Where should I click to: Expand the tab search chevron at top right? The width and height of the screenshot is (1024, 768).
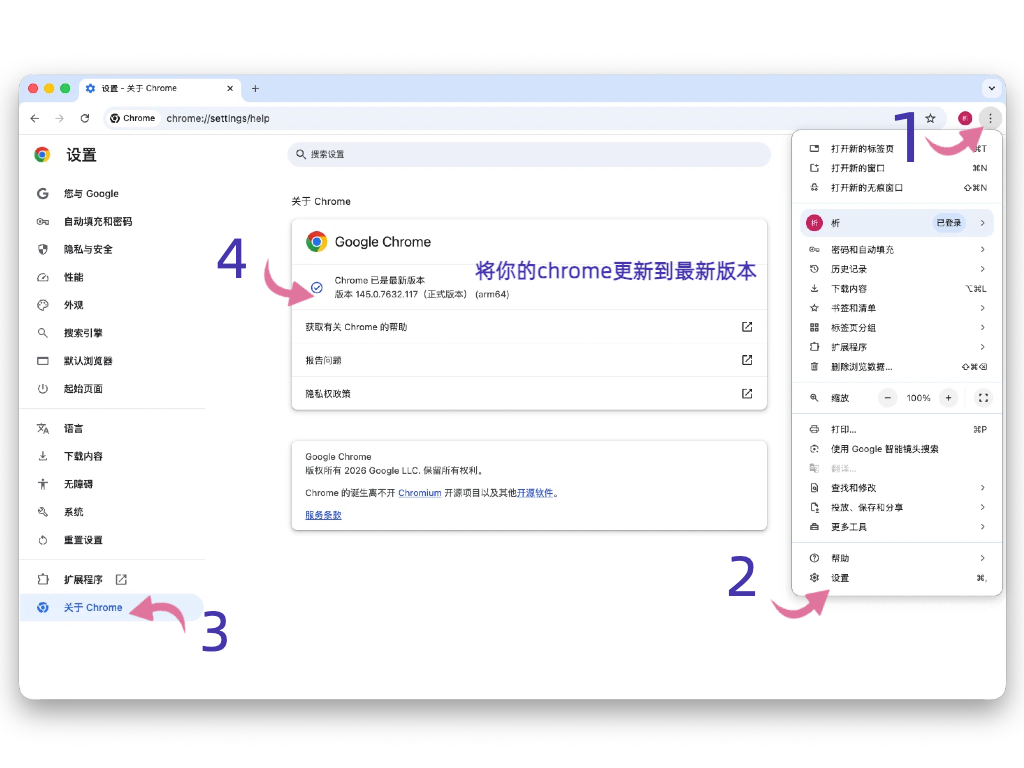[x=991, y=88]
